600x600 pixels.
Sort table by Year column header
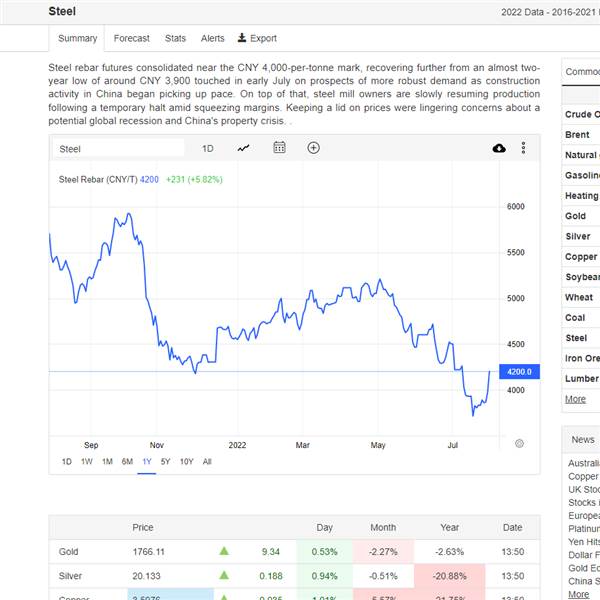450,527
